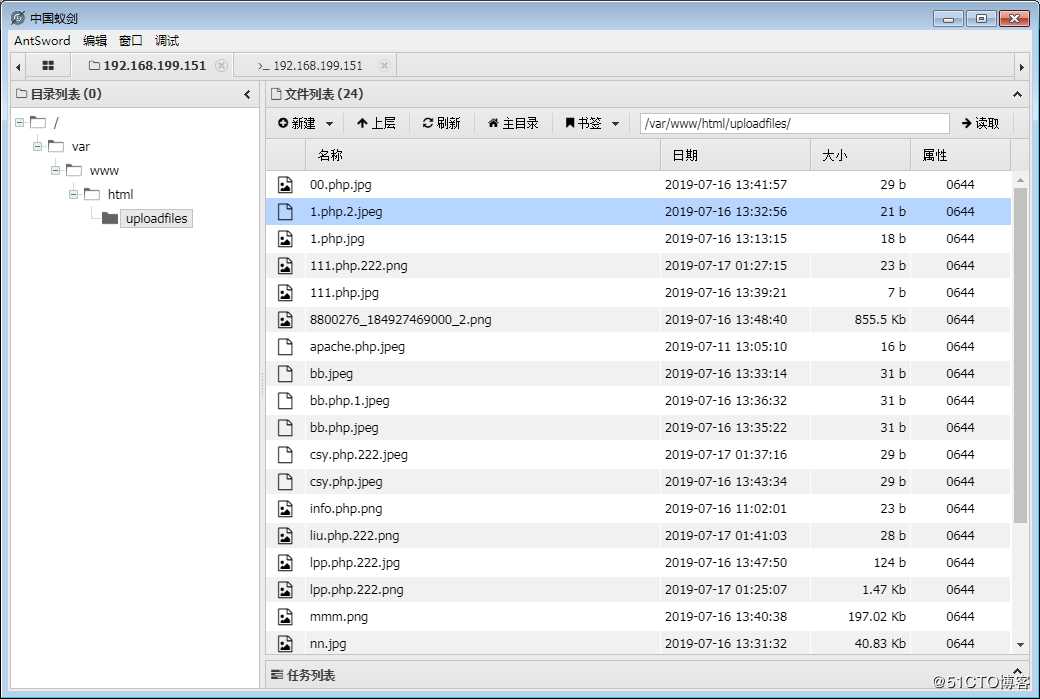Sort files by 名称 column header
Image resolution: width=1040 pixels, height=699 pixels.
pos(482,155)
